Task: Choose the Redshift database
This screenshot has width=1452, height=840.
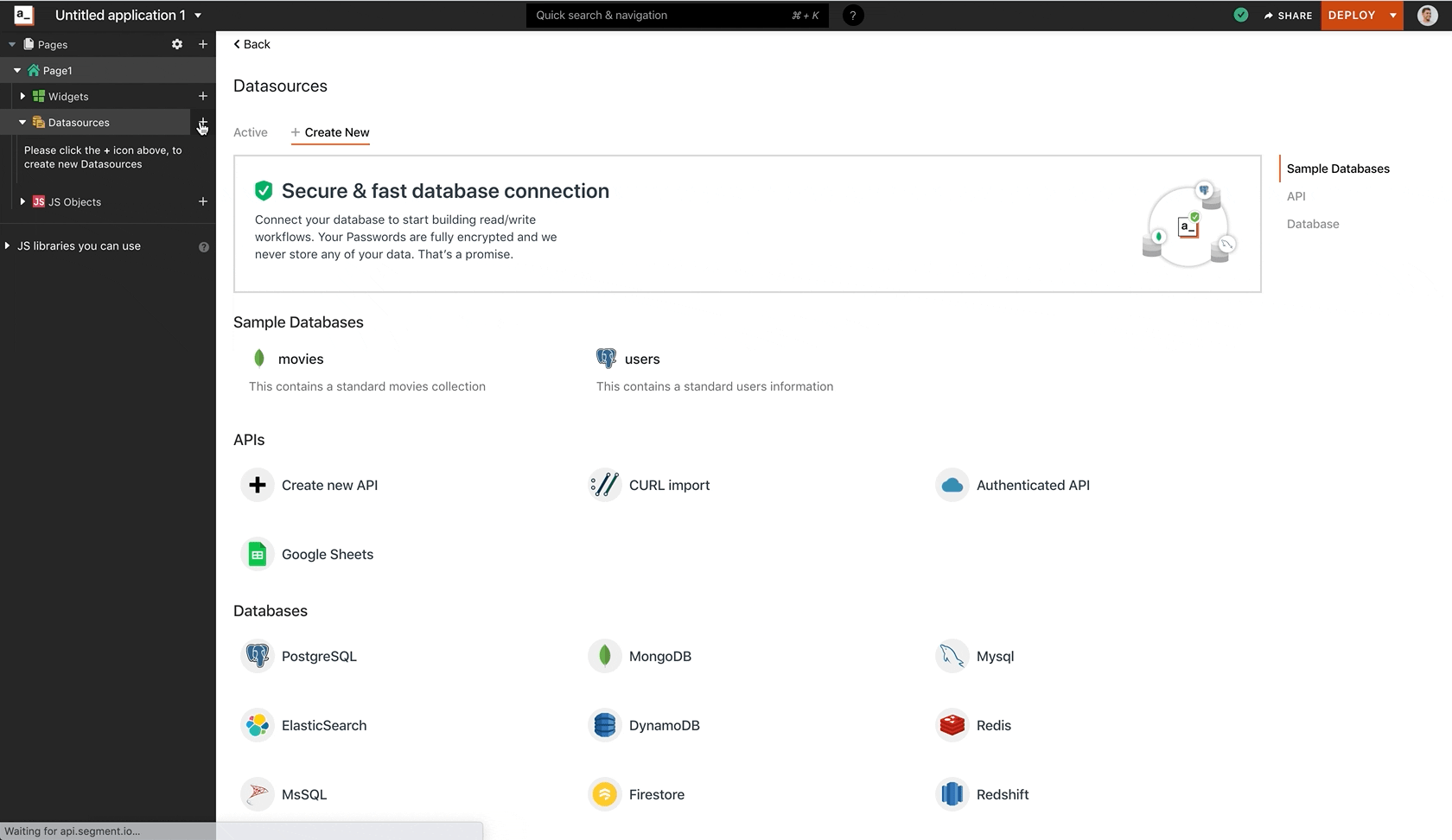Action: 1003,794
